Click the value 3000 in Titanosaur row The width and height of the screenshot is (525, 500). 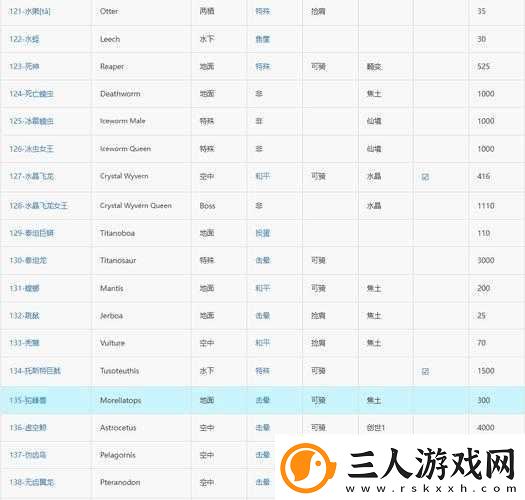[x=486, y=260]
